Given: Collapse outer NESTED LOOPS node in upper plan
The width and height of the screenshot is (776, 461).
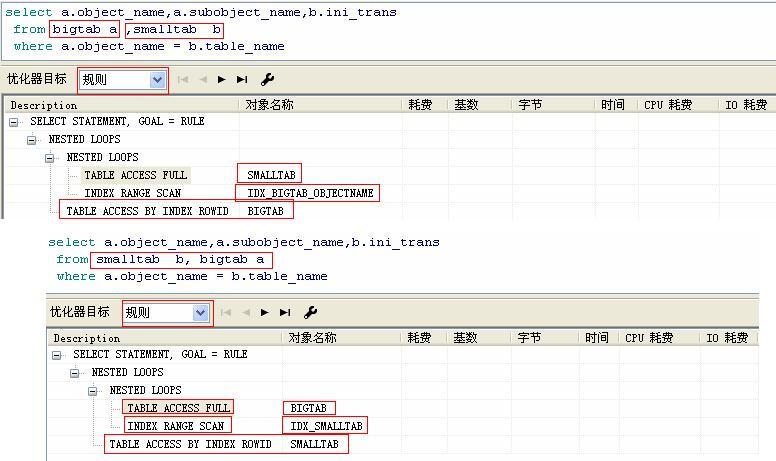Looking at the screenshot, I should point(32,140).
